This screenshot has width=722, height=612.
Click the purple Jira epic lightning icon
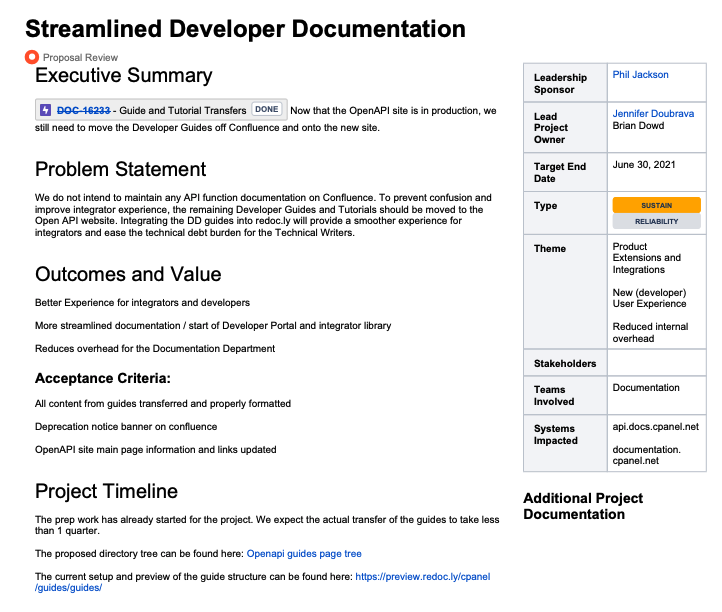point(46,110)
